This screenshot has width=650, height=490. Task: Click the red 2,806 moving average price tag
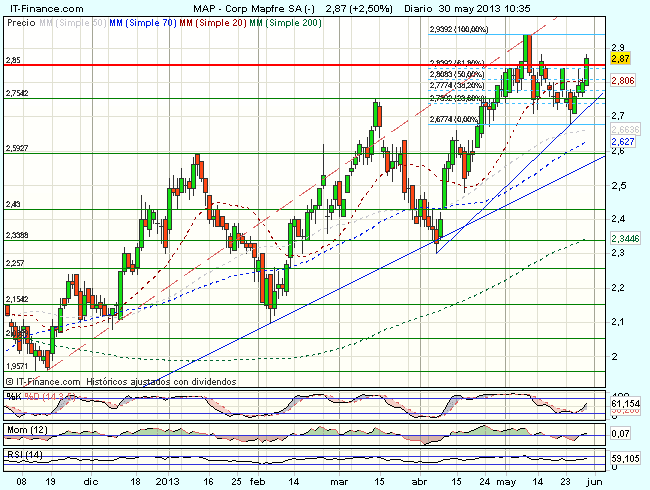point(623,80)
